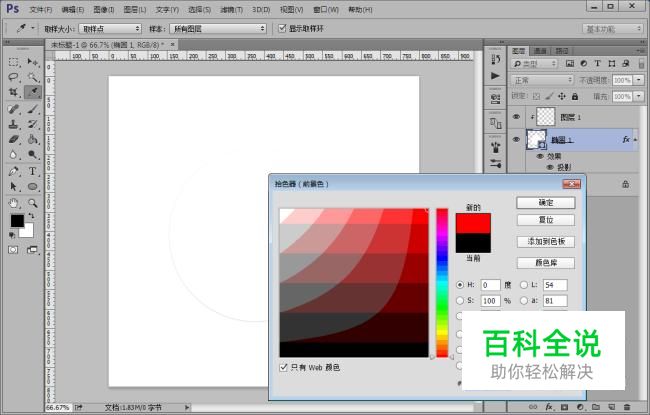Switch to the 路径 tab

coord(562,51)
